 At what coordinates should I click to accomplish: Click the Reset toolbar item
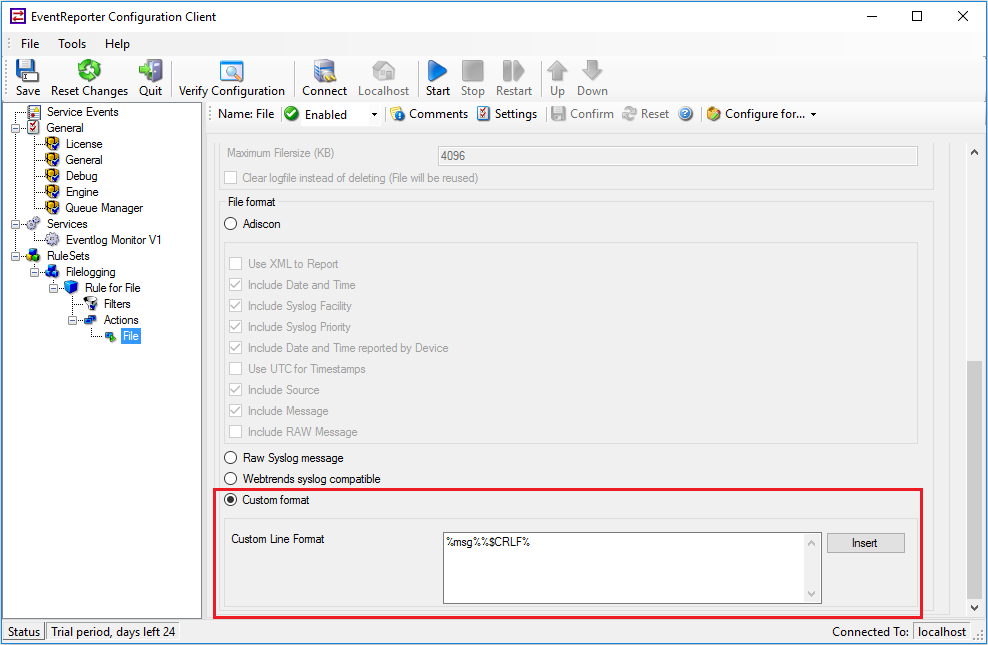click(x=645, y=114)
